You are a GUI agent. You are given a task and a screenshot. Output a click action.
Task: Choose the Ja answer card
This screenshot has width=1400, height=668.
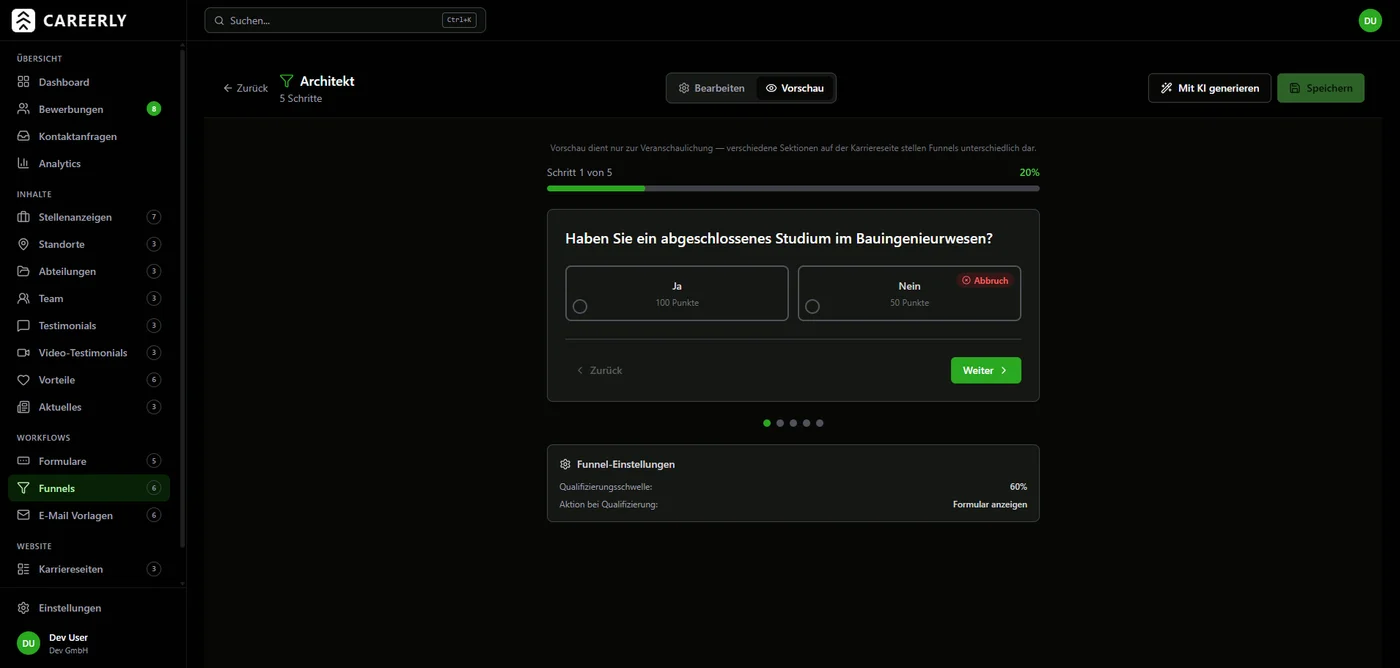(x=677, y=293)
